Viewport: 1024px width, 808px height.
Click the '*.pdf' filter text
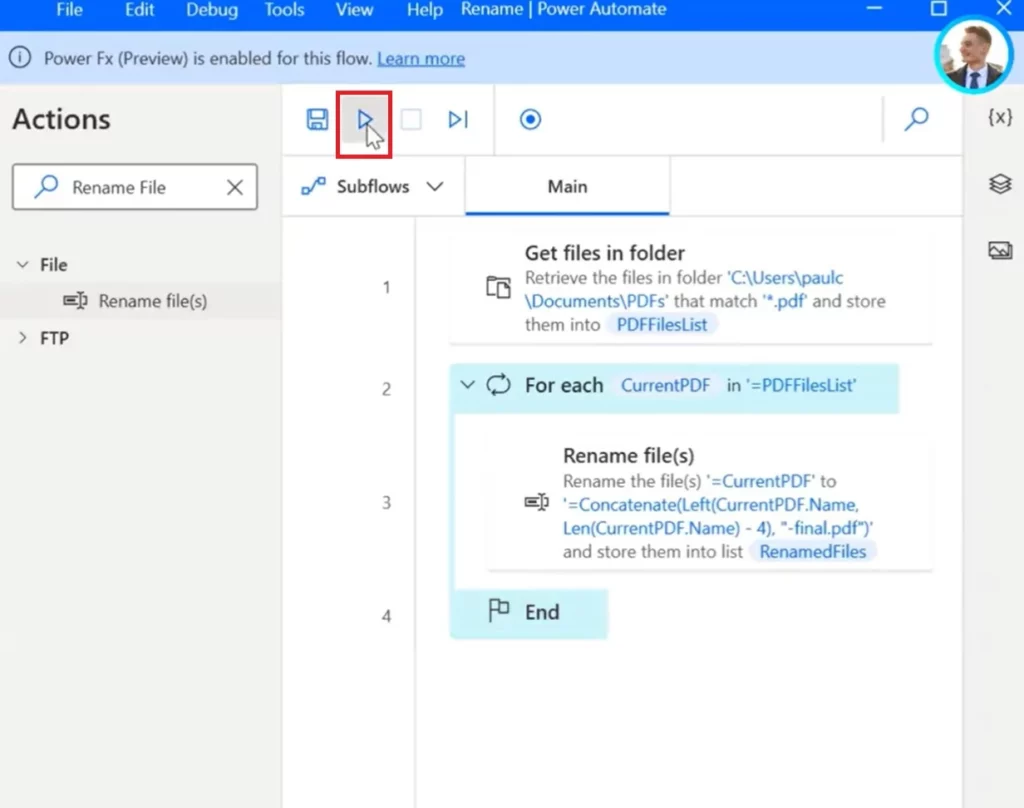784,301
